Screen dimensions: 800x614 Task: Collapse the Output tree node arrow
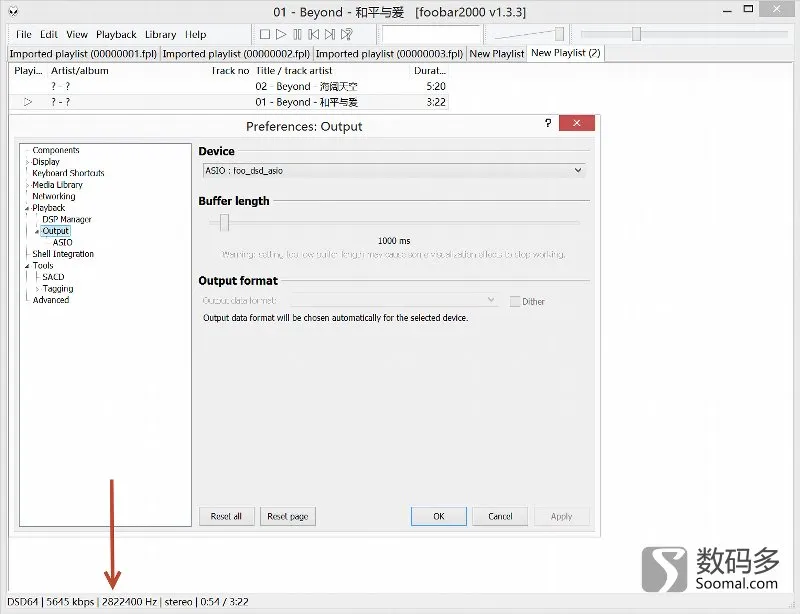tap(37, 231)
